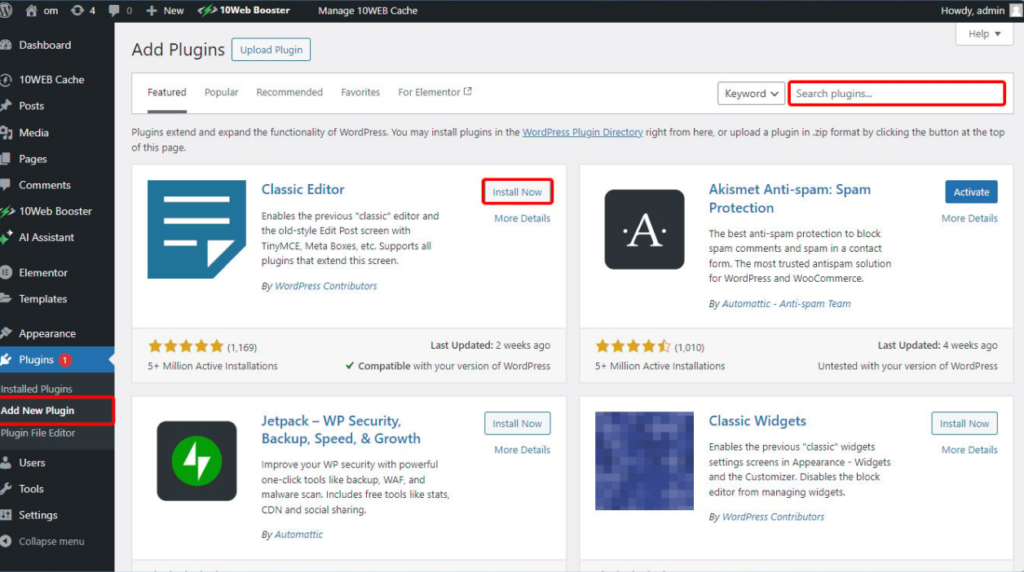1024x572 pixels.
Task: Open 10Web Booster in sidebar
Action: click(57, 211)
